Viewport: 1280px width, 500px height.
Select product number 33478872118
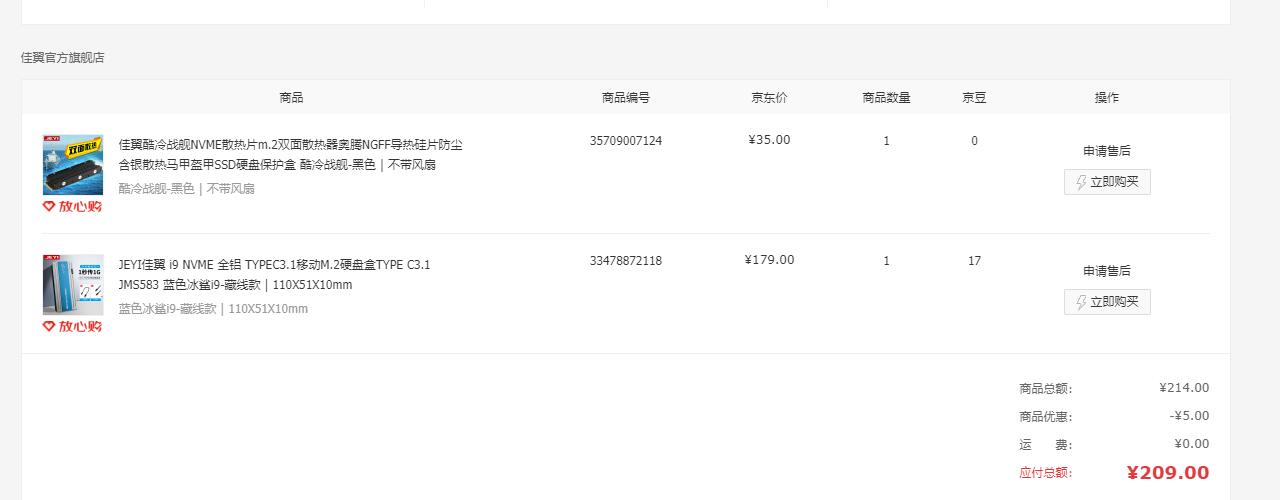(626, 261)
